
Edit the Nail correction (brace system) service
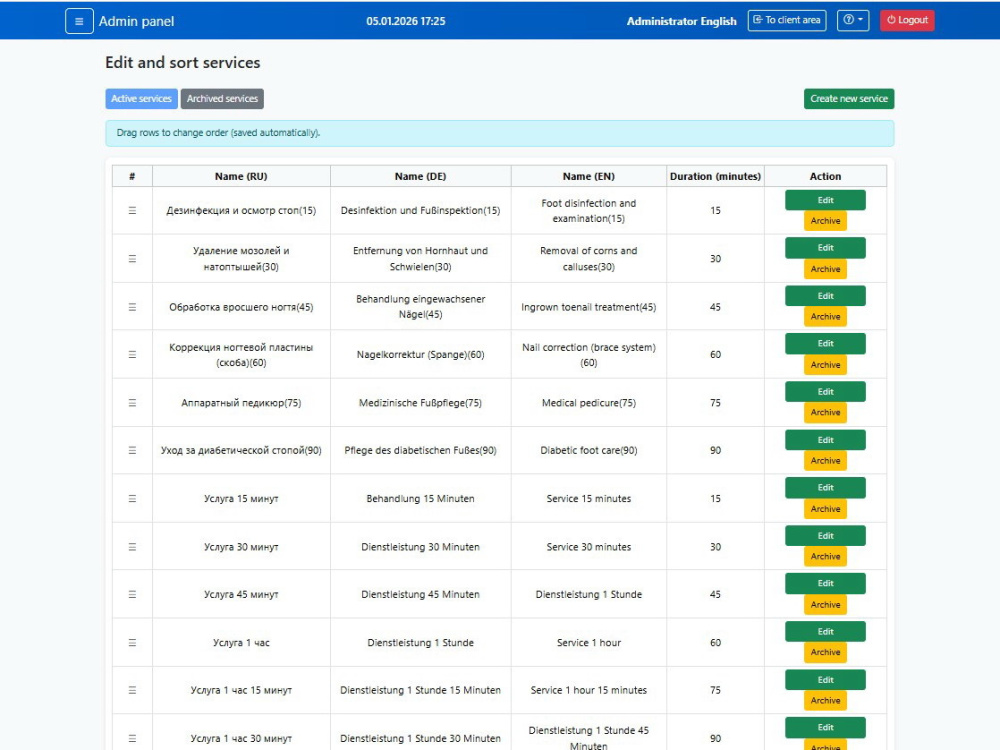(825, 344)
